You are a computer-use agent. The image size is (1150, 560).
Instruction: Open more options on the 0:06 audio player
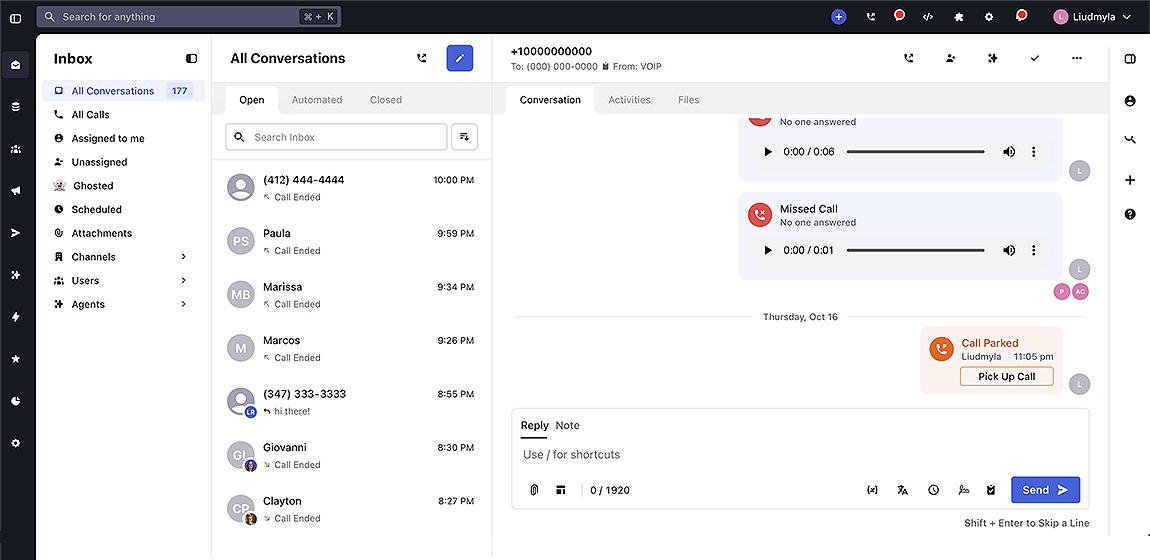(1033, 152)
